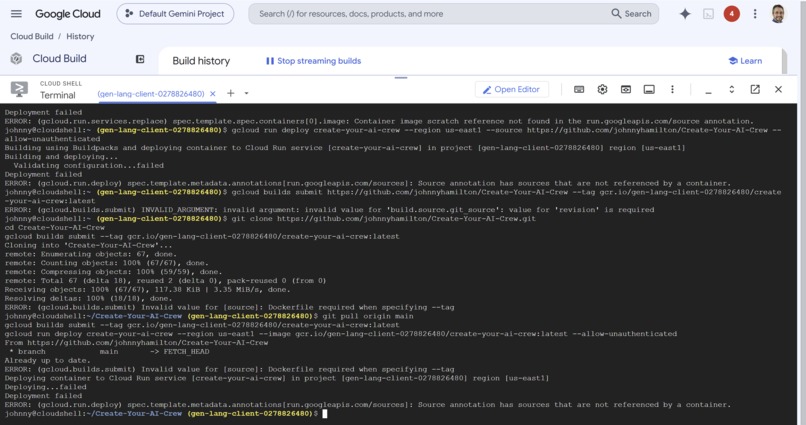
Task: Click the terminal resize drag handle
Action: click(401, 78)
